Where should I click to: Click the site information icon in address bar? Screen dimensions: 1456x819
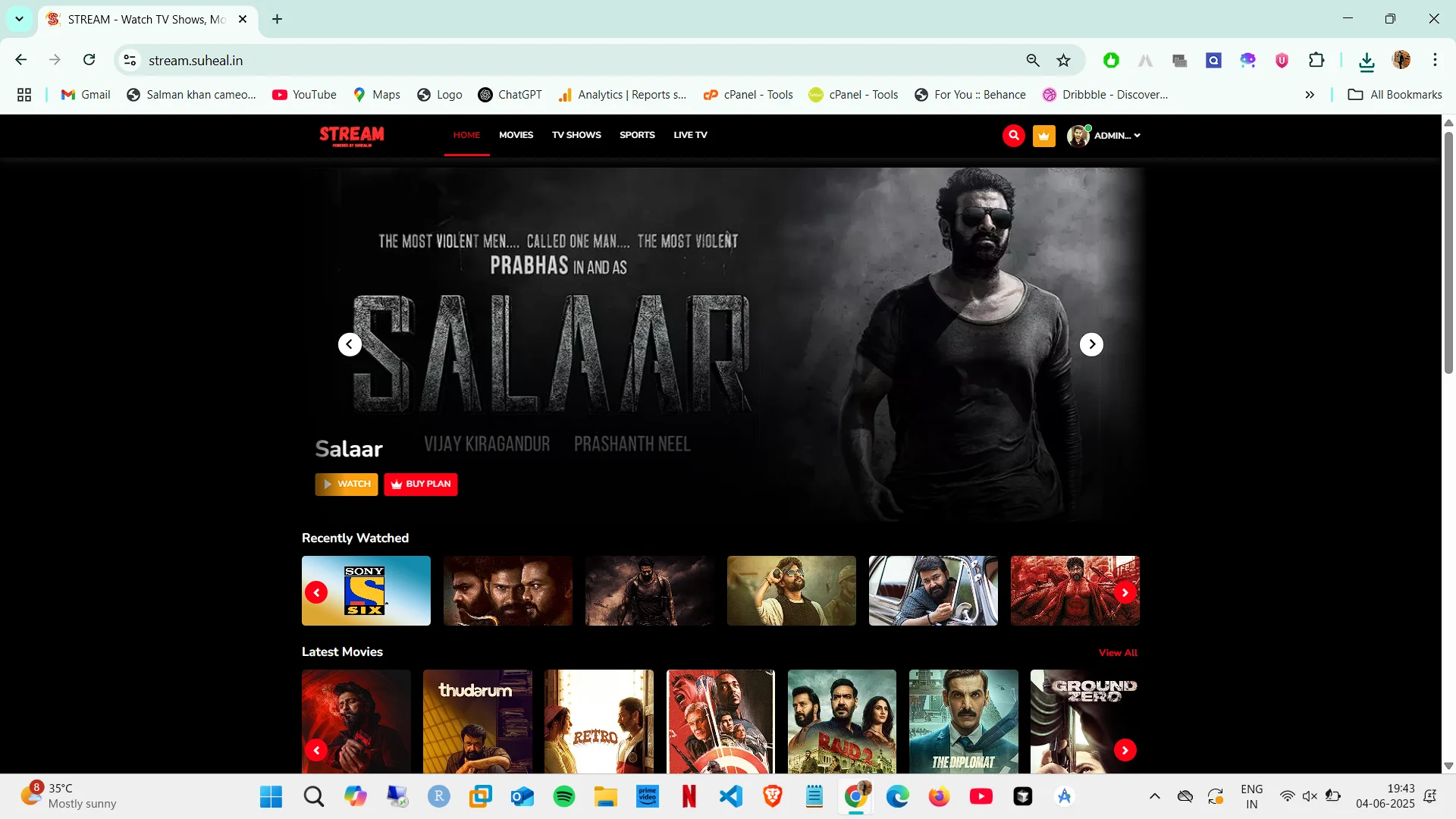pos(130,60)
